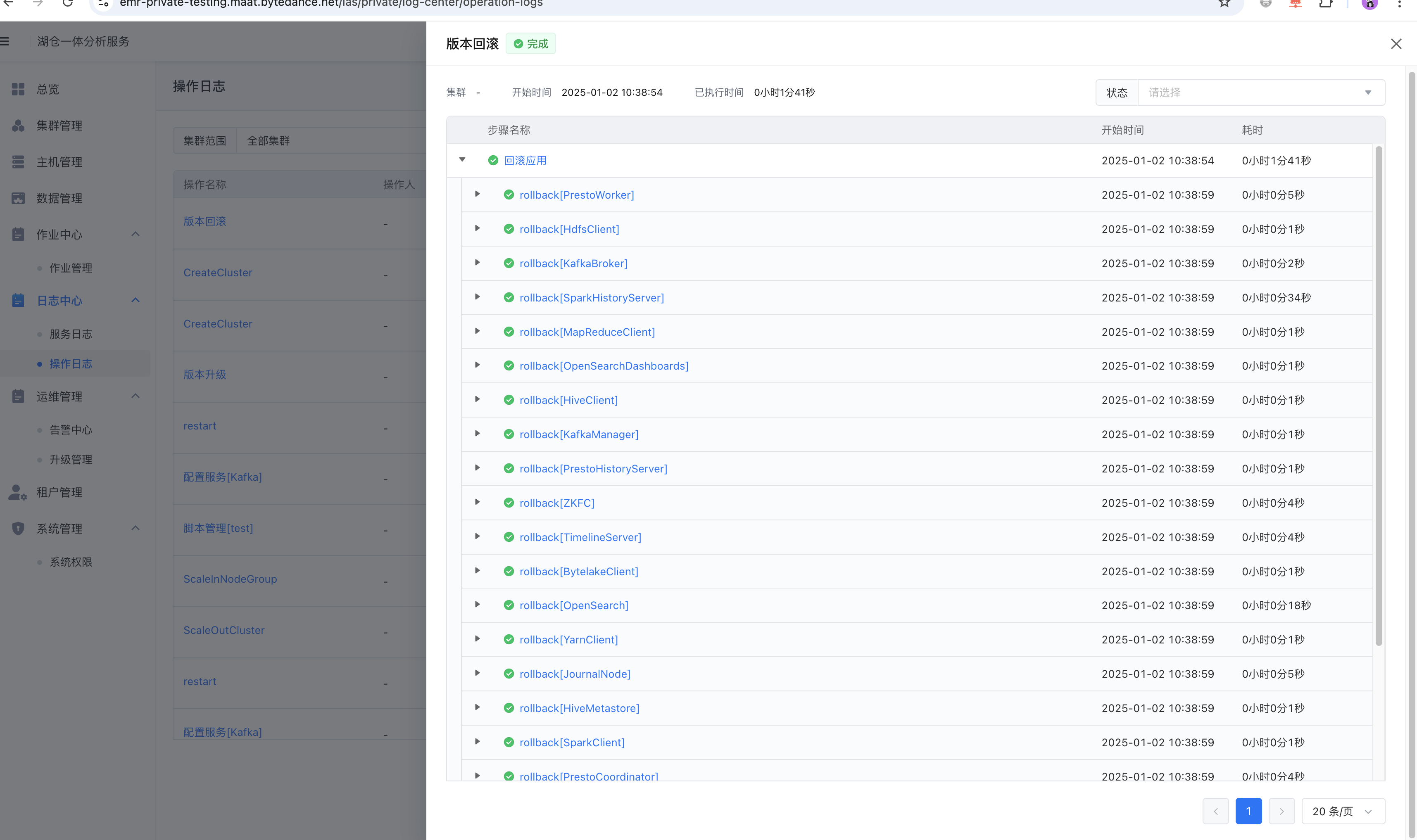Image resolution: width=1417 pixels, height=840 pixels.
Task: Expand the rollback[SparkHistoryServer] row
Action: [x=477, y=297]
